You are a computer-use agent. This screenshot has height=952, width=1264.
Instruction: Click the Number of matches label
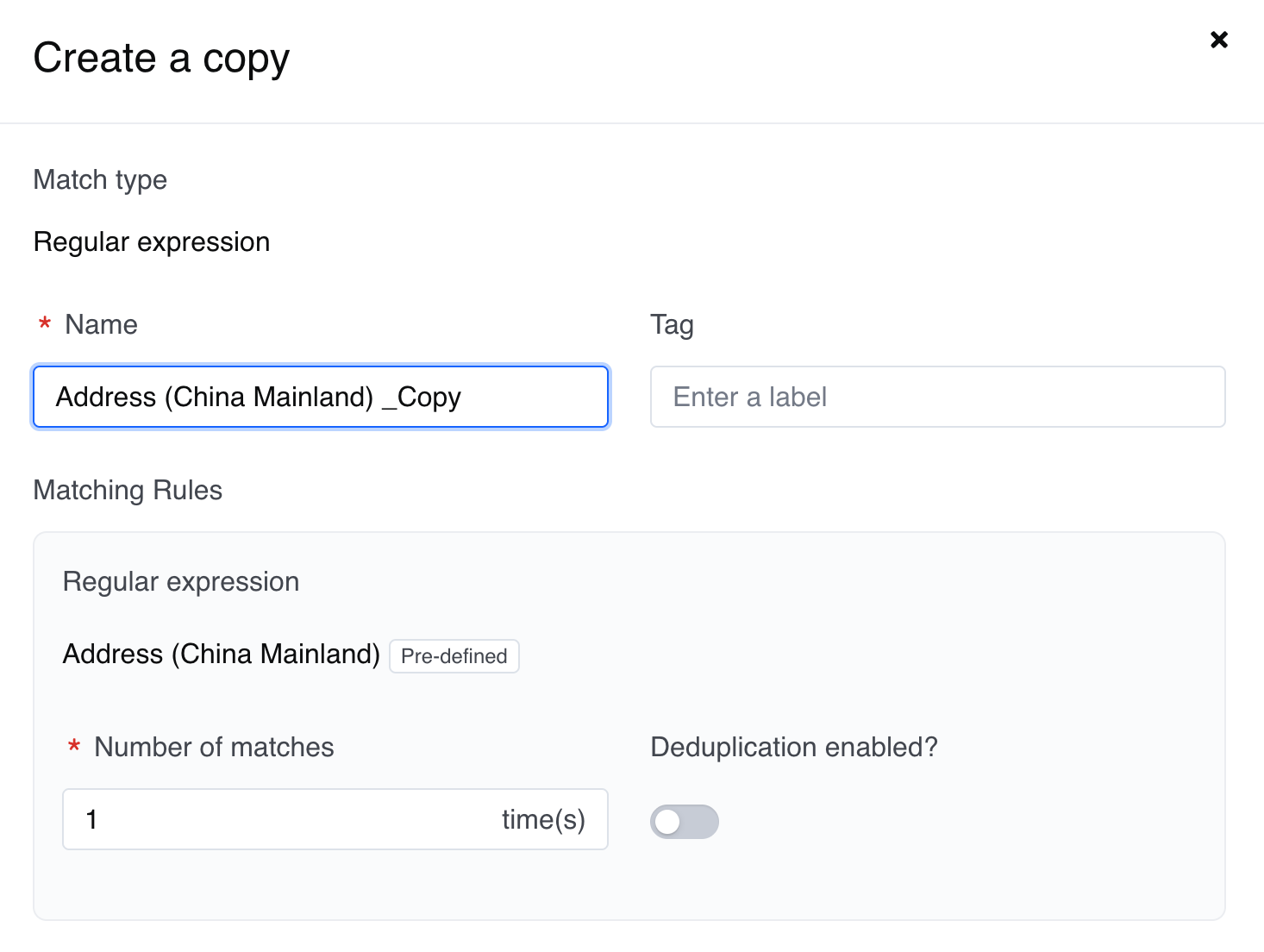click(x=214, y=747)
